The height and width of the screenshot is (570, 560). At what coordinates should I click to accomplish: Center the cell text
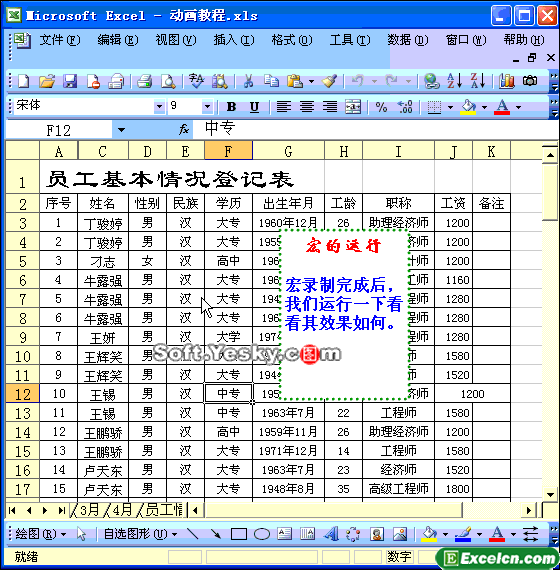coord(307,107)
